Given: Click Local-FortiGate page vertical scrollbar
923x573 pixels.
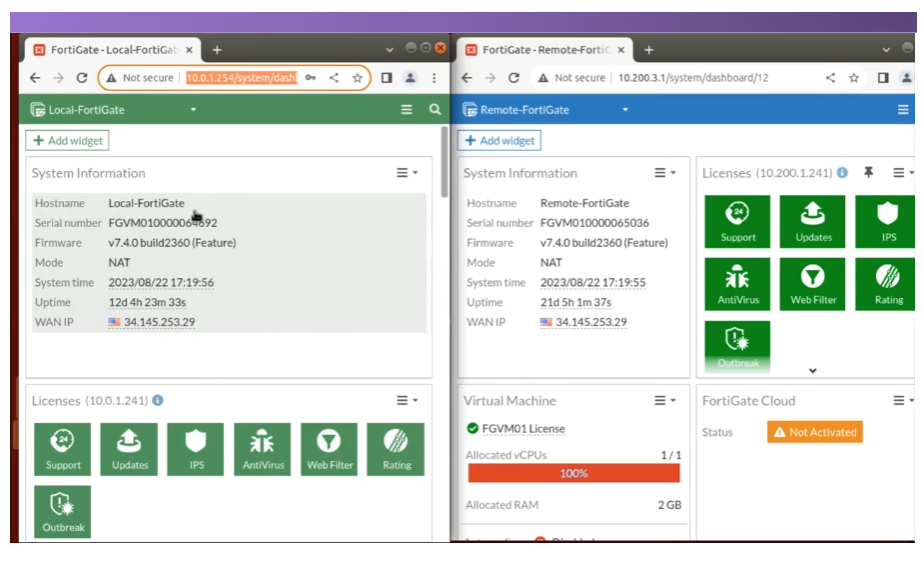Looking at the screenshot, I should click(444, 162).
